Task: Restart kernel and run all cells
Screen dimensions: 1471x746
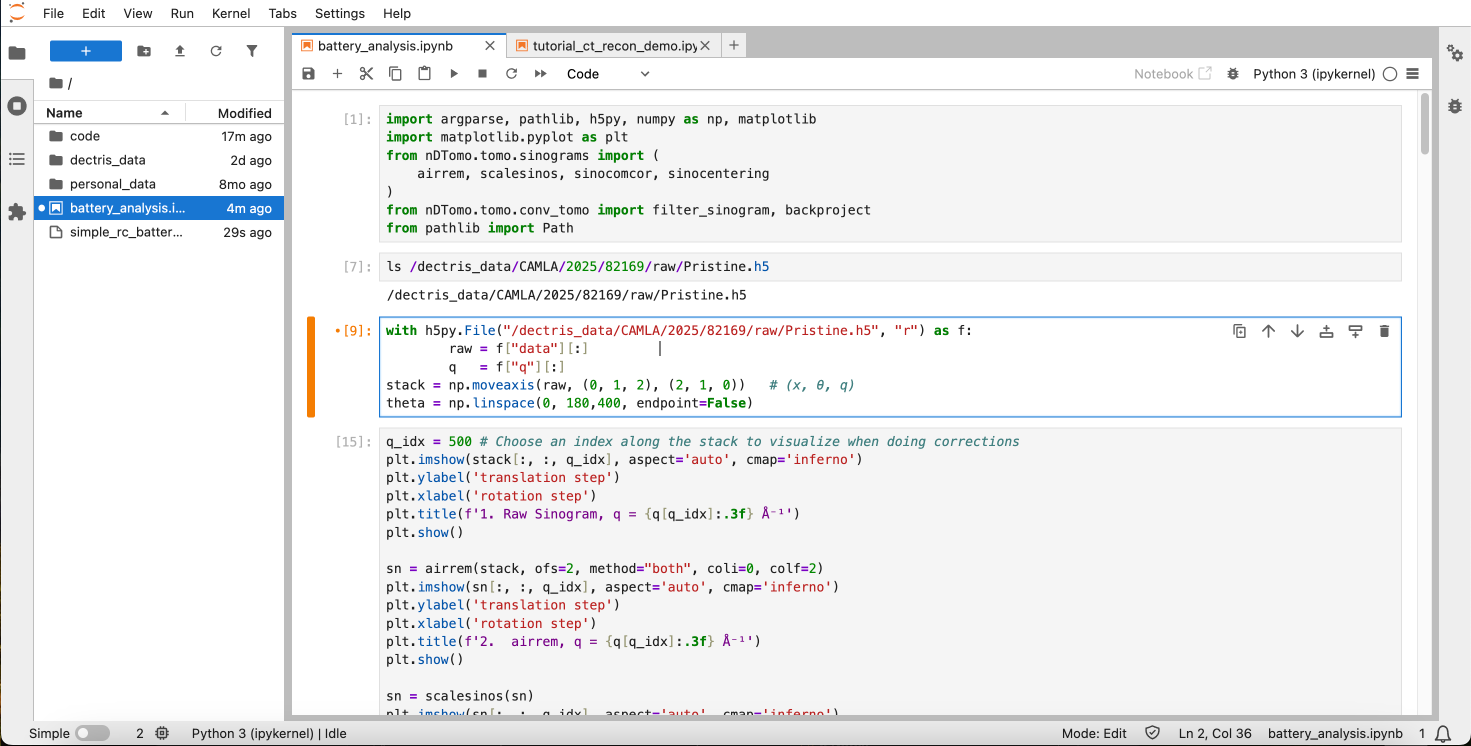Action: pyautogui.click(x=541, y=74)
